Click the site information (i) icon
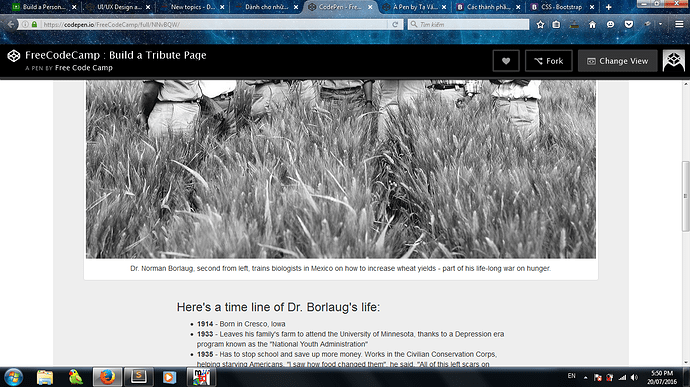Screen dimensions: 690x387 click(x=25, y=25)
